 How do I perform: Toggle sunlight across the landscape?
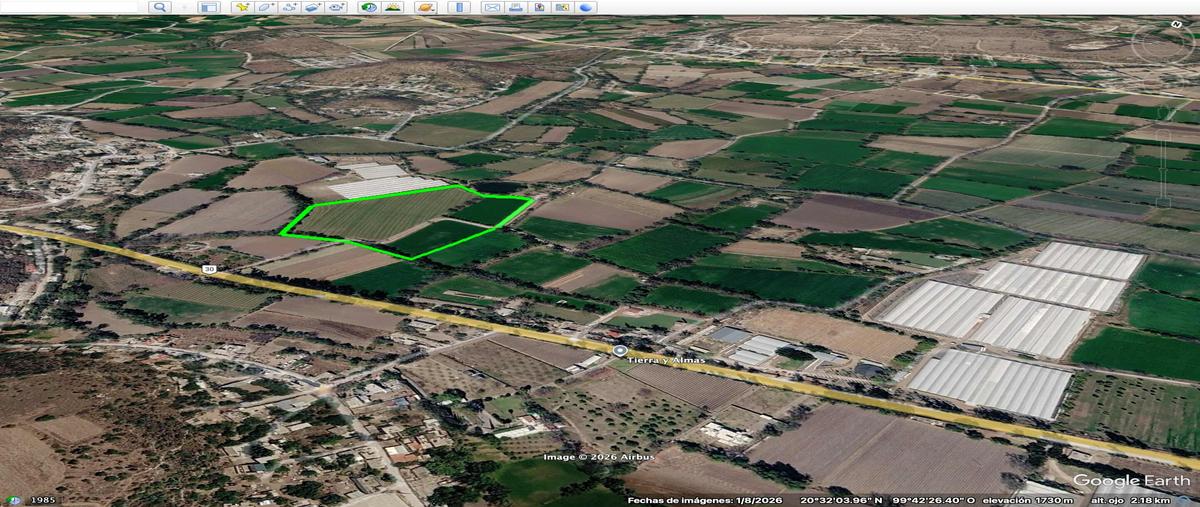pos(393,6)
